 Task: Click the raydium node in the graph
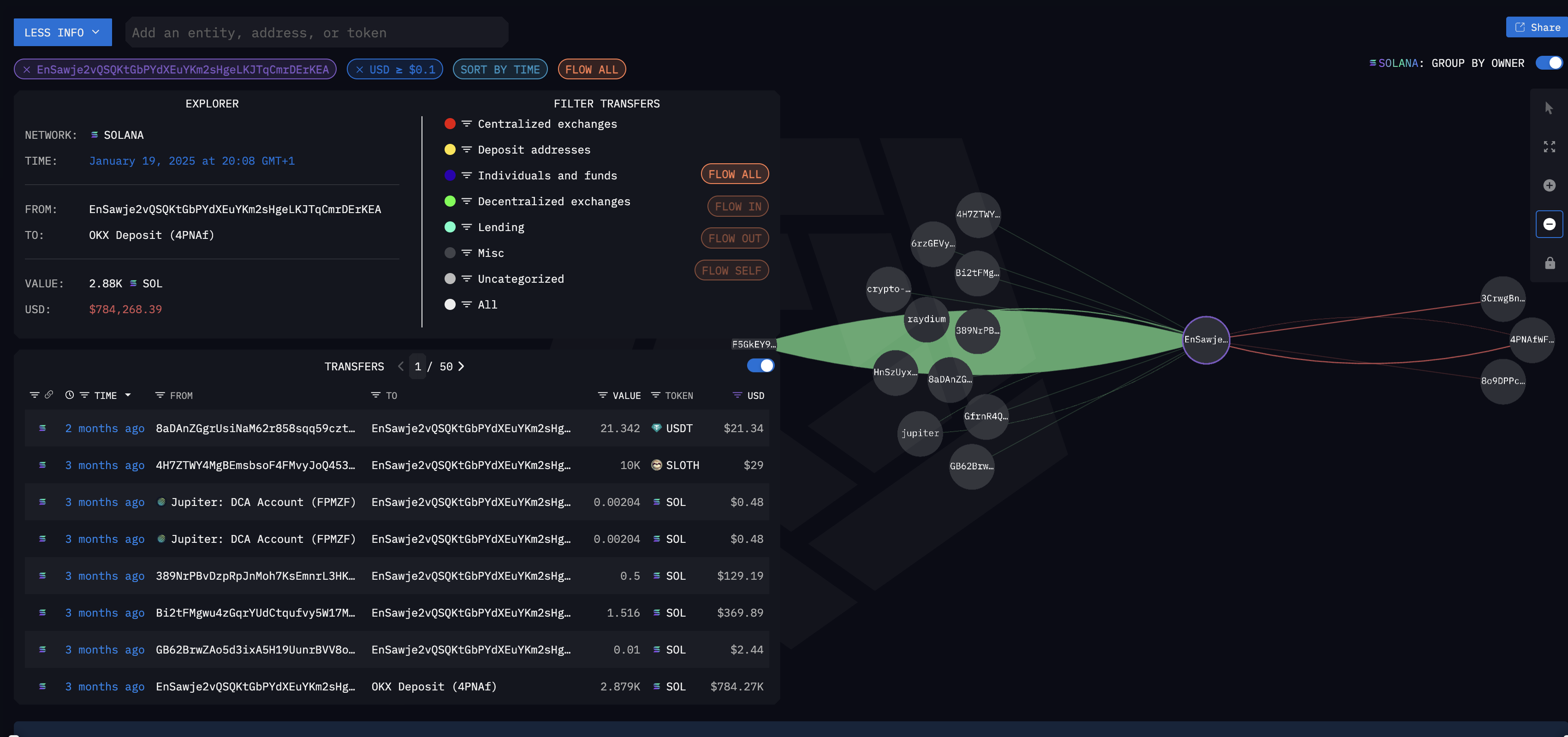[x=927, y=320]
